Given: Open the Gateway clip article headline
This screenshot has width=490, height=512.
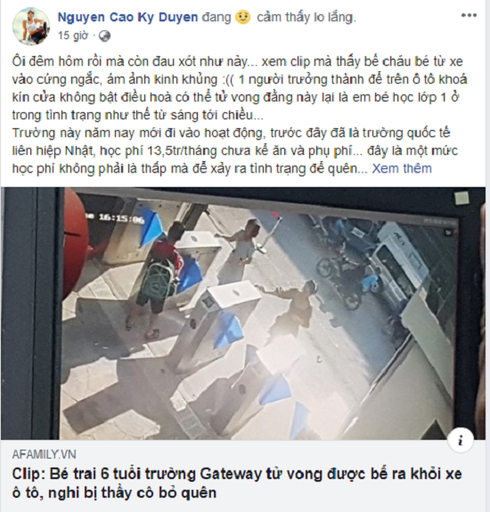Looking at the screenshot, I should 237,483.
